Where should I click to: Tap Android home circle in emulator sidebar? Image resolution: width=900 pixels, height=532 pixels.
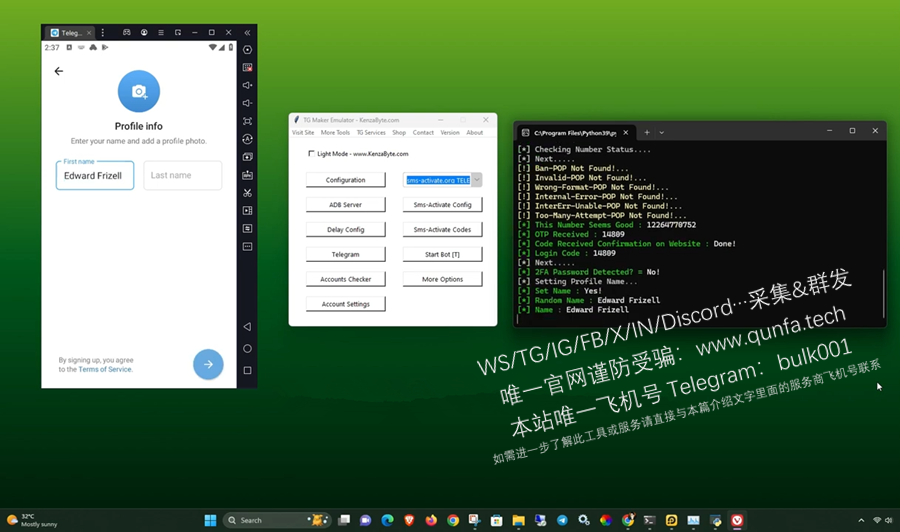pos(247,348)
